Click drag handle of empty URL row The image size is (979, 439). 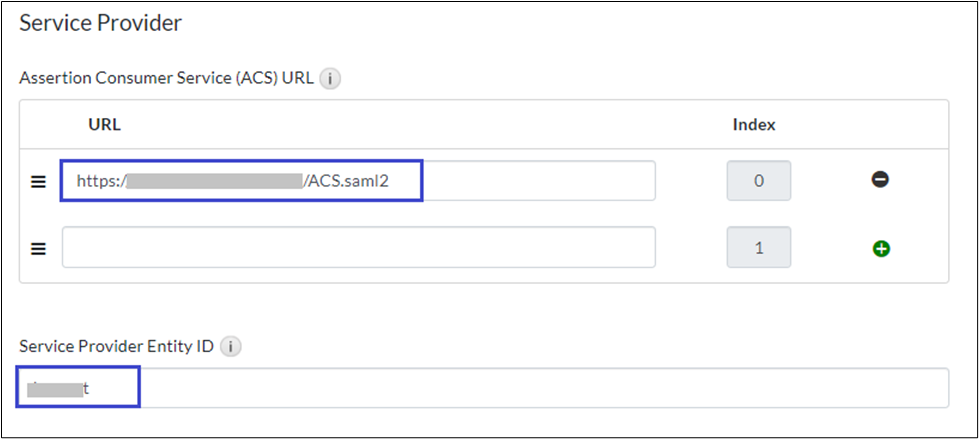[38, 248]
